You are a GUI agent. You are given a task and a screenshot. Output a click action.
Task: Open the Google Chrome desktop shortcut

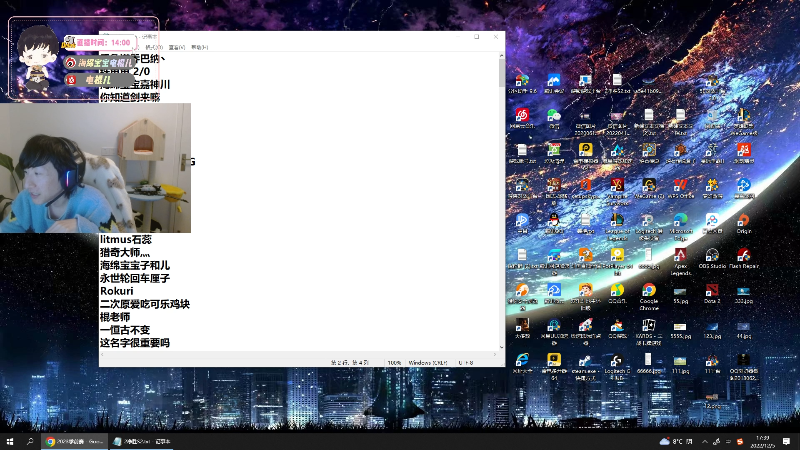(648, 296)
